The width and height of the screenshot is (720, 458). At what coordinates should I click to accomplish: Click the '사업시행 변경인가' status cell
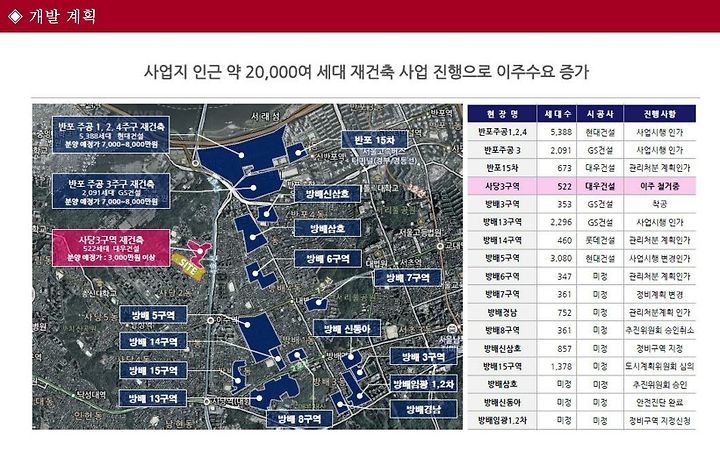659,258
